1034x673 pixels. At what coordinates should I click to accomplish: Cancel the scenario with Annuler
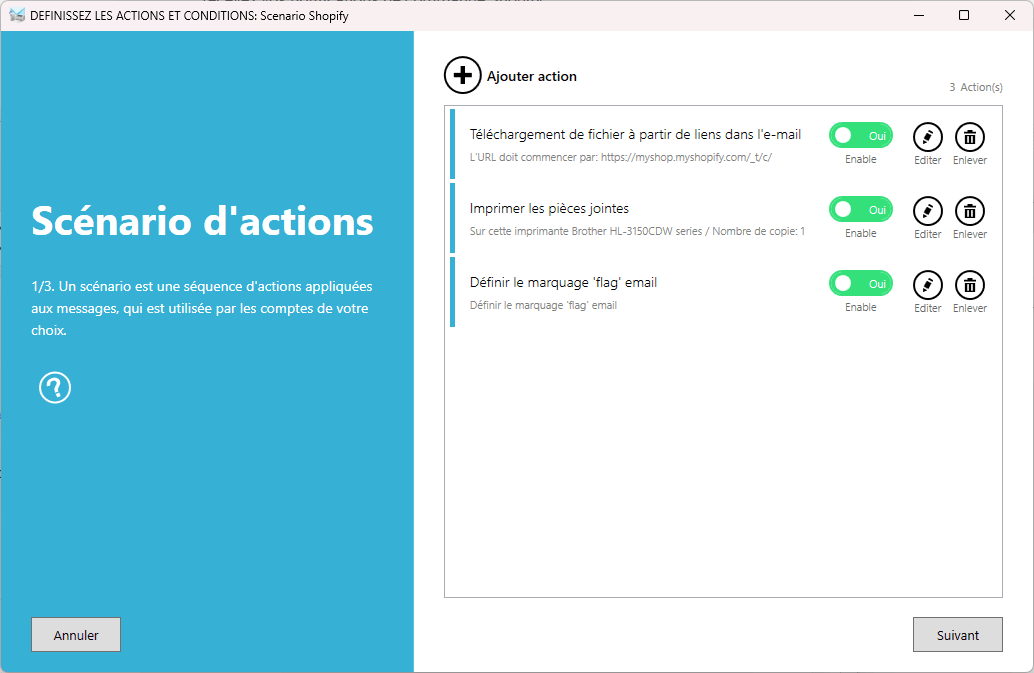pos(76,634)
